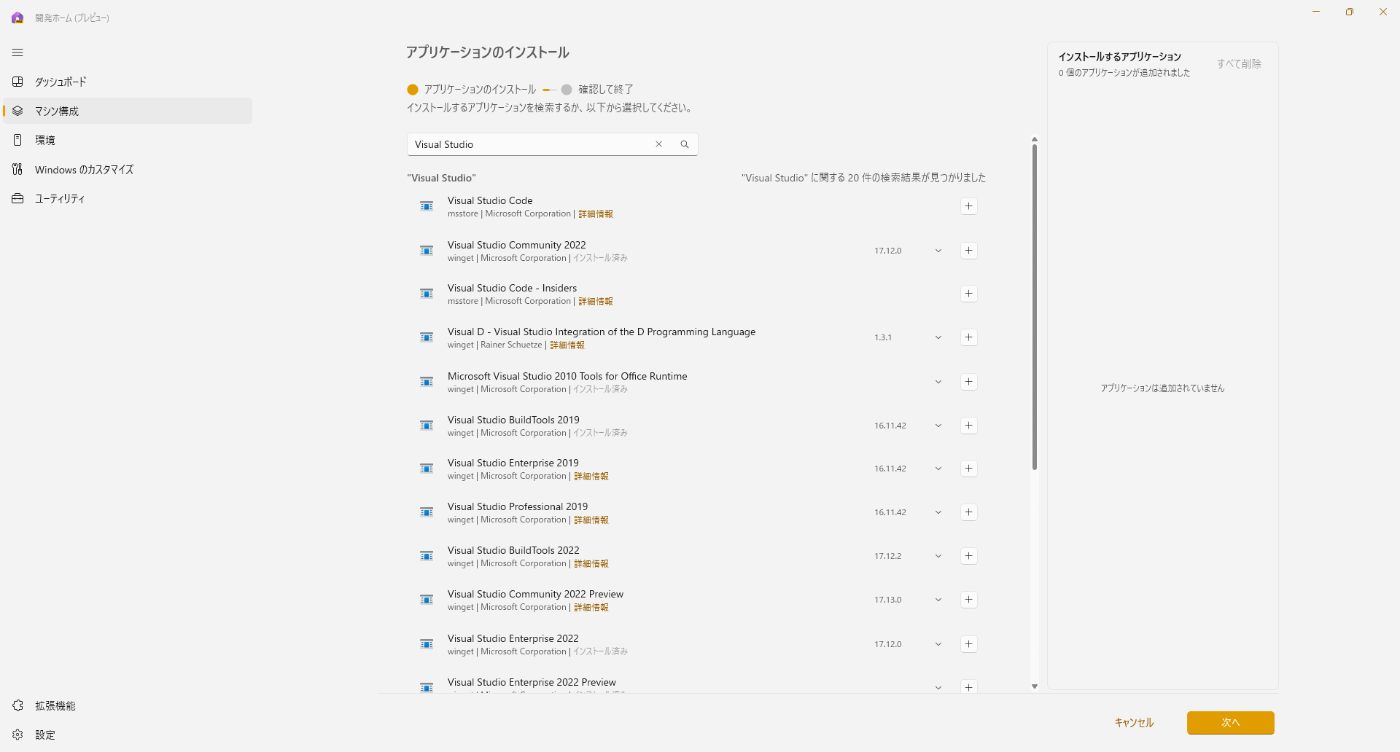Click the scrollbar up arrow

(1034, 139)
